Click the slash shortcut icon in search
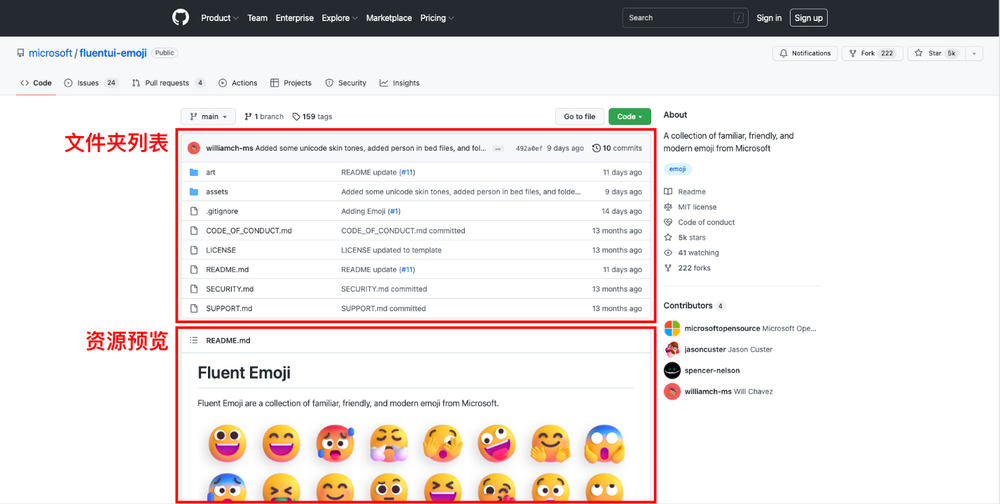 [x=739, y=18]
